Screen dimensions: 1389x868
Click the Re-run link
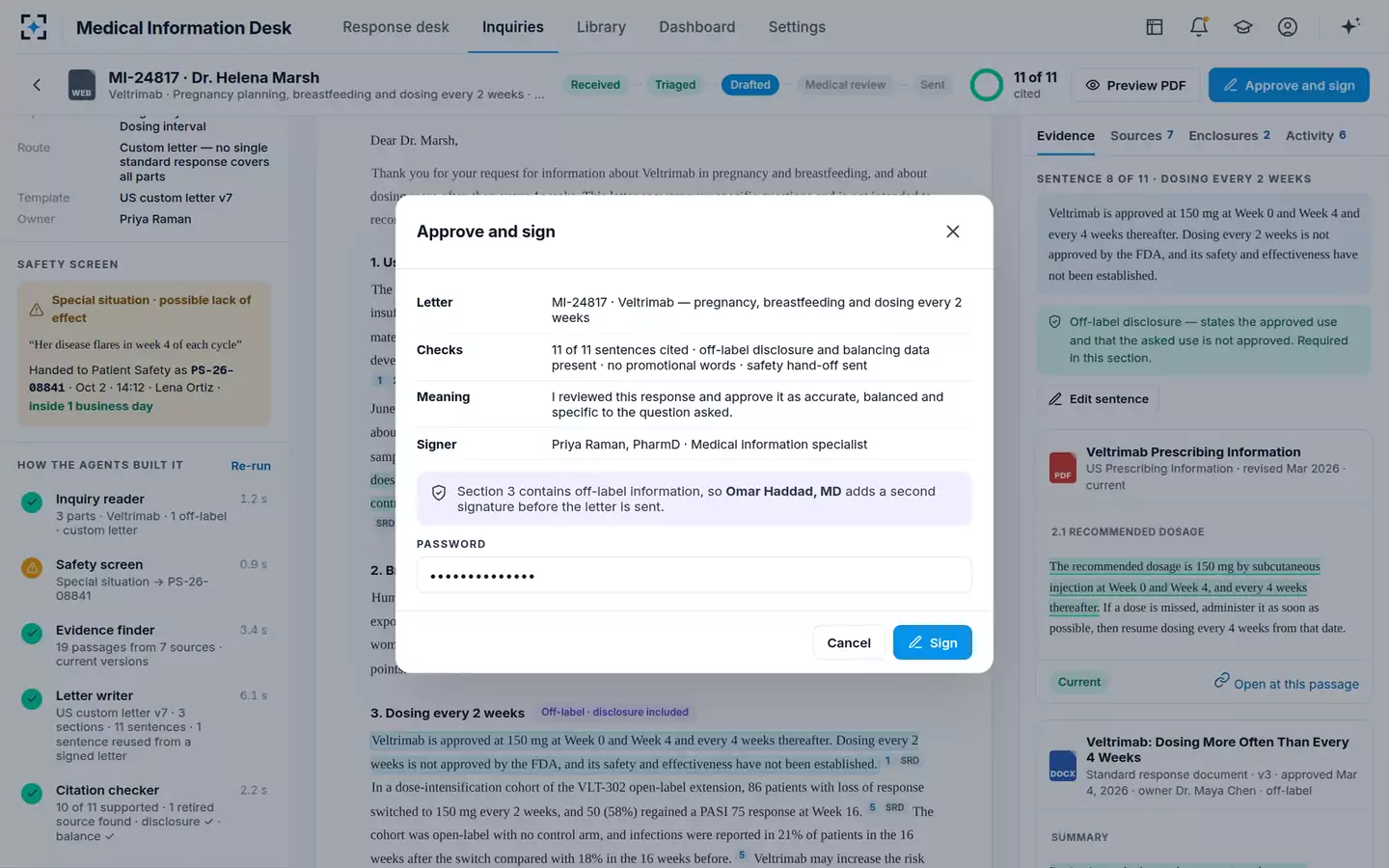(x=251, y=466)
